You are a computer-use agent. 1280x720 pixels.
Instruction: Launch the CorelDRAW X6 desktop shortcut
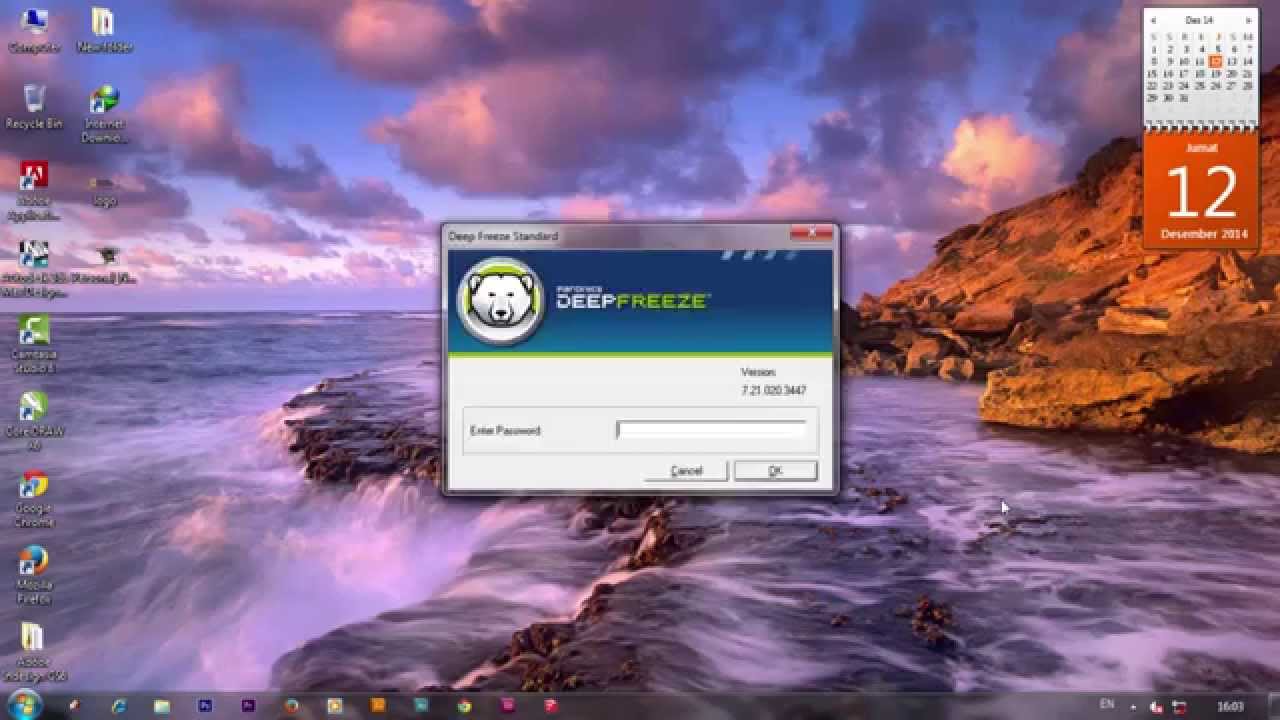pos(33,422)
